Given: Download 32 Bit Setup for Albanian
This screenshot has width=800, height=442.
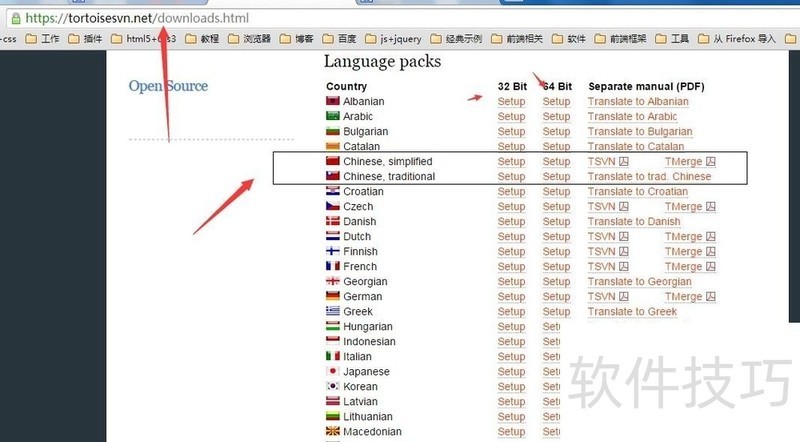Looking at the screenshot, I should pos(511,102).
